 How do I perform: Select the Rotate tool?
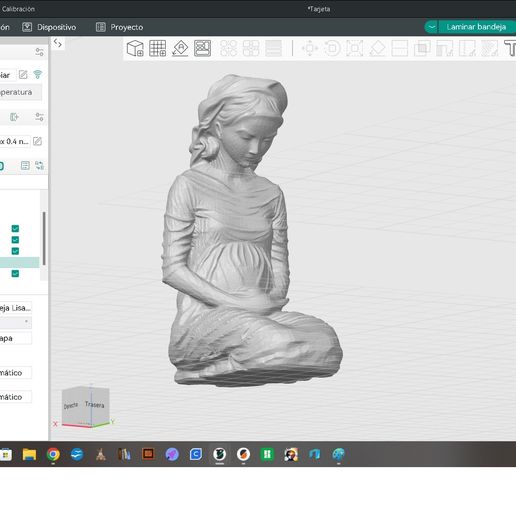(x=332, y=48)
